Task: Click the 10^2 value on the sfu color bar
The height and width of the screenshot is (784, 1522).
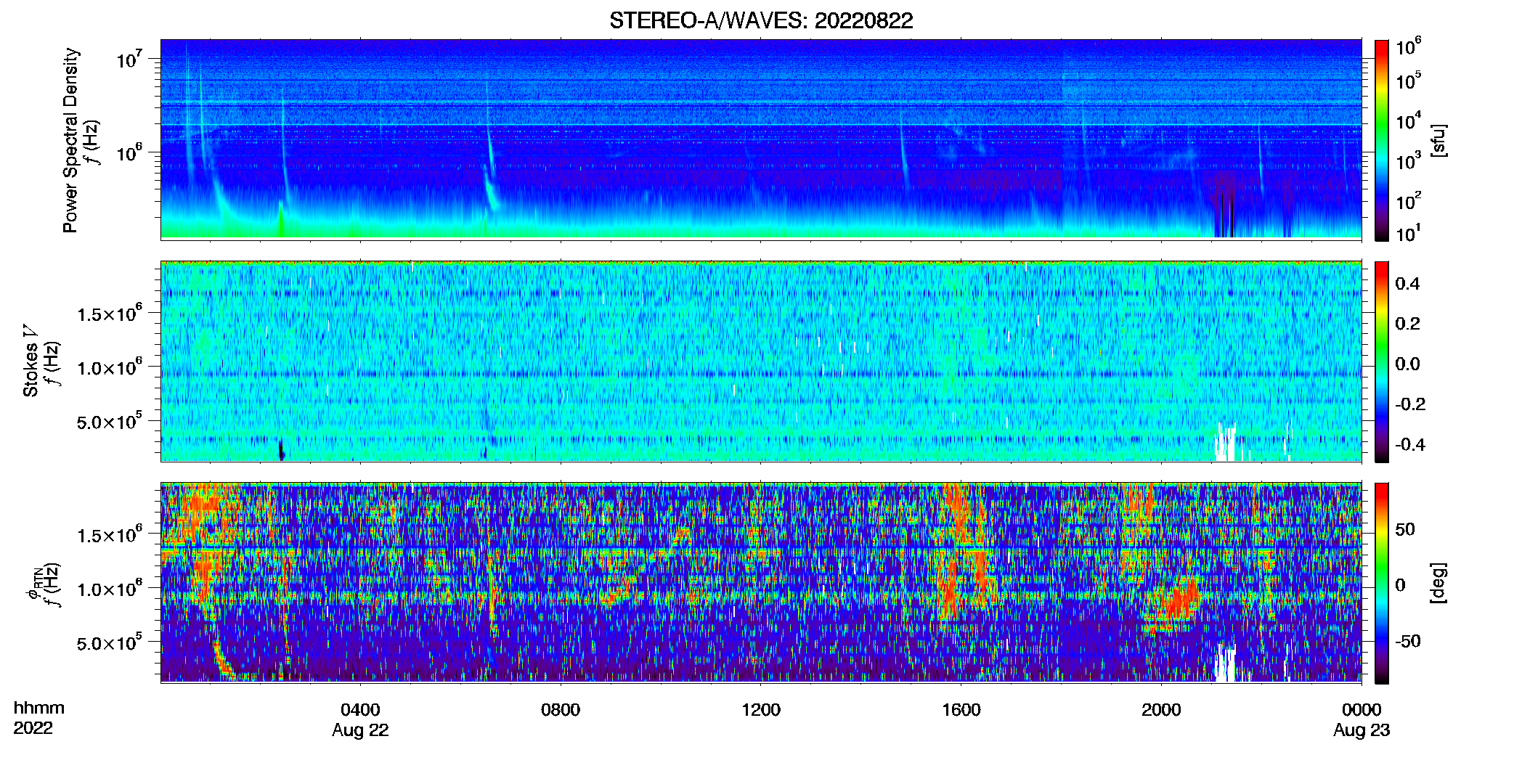Action: pyautogui.click(x=1409, y=201)
